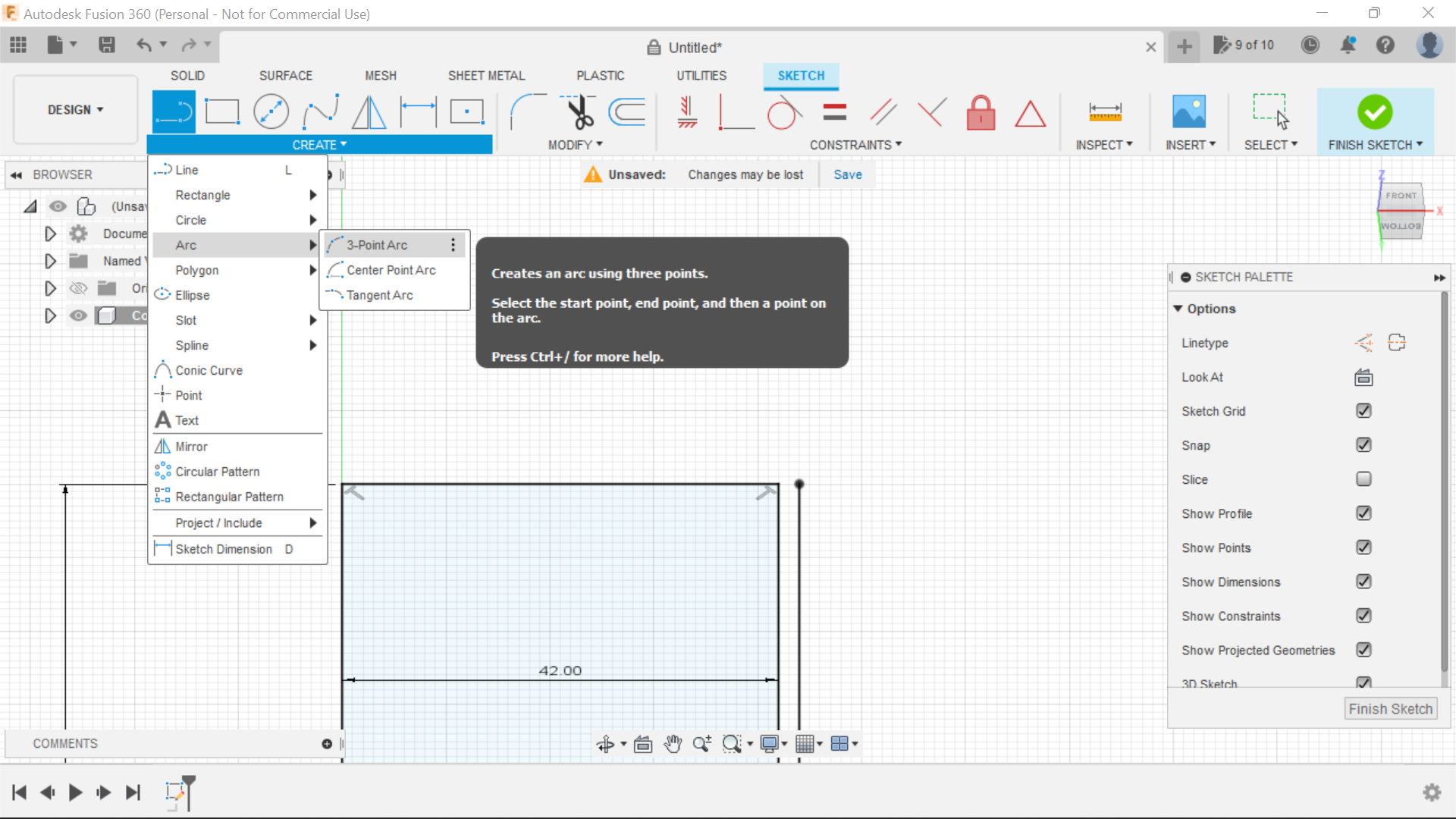Toggle the Show Constraints checkbox
Viewport: 1456px width, 819px height.
pyautogui.click(x=1363, y=616)
